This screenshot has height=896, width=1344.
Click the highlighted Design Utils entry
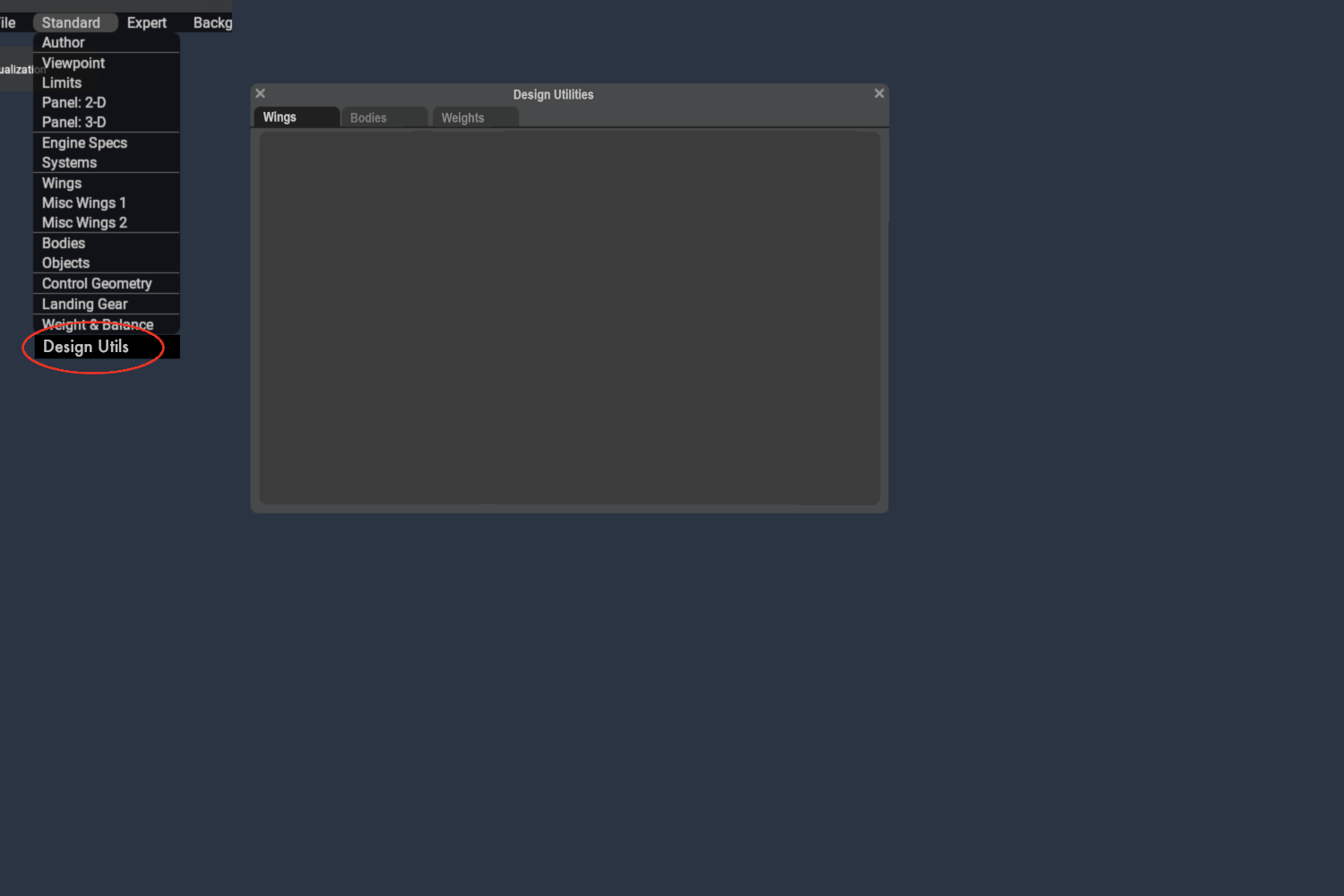(x=87, y=347)
